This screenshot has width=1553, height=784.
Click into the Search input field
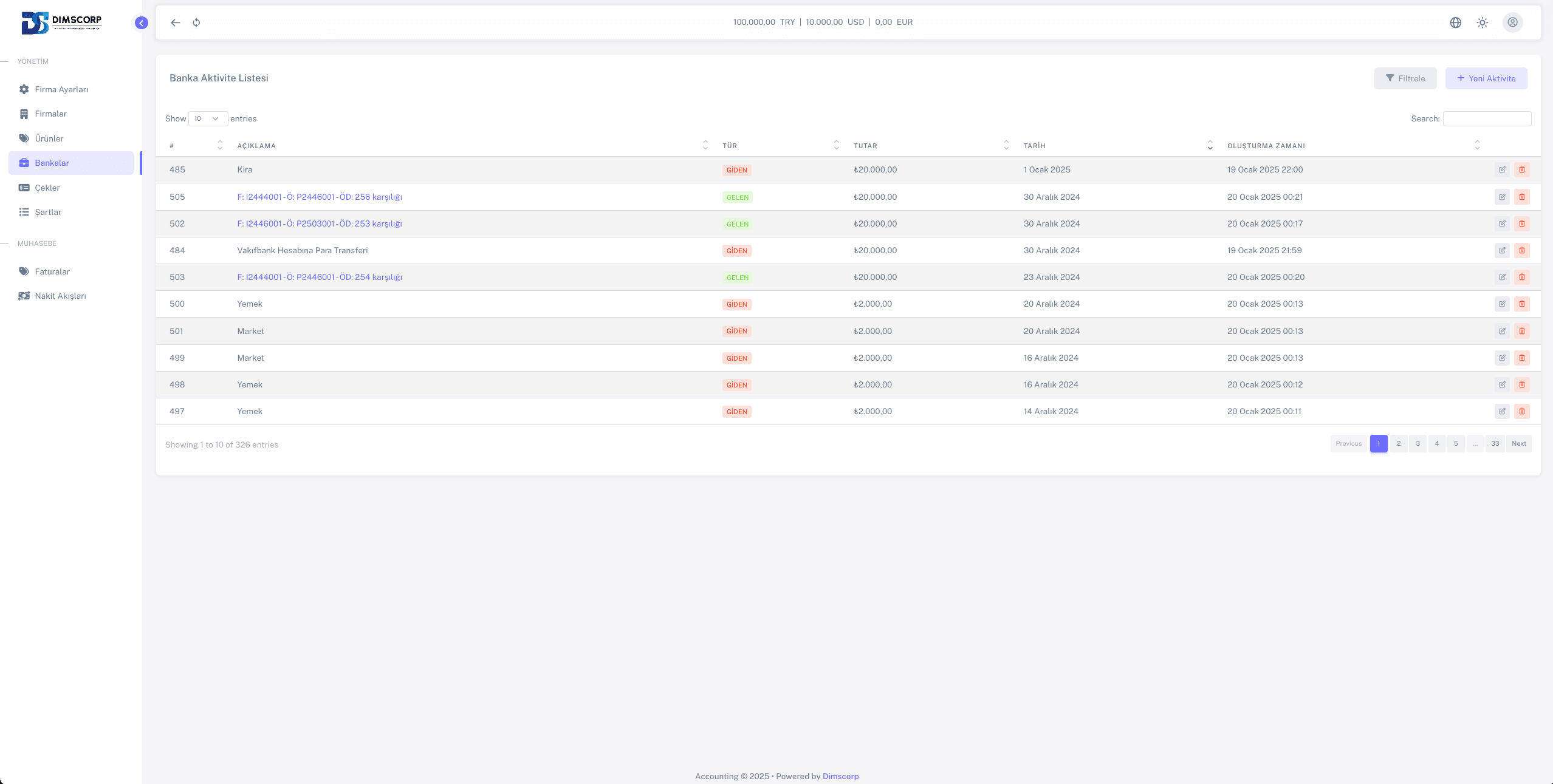[x=1486, y=119]
